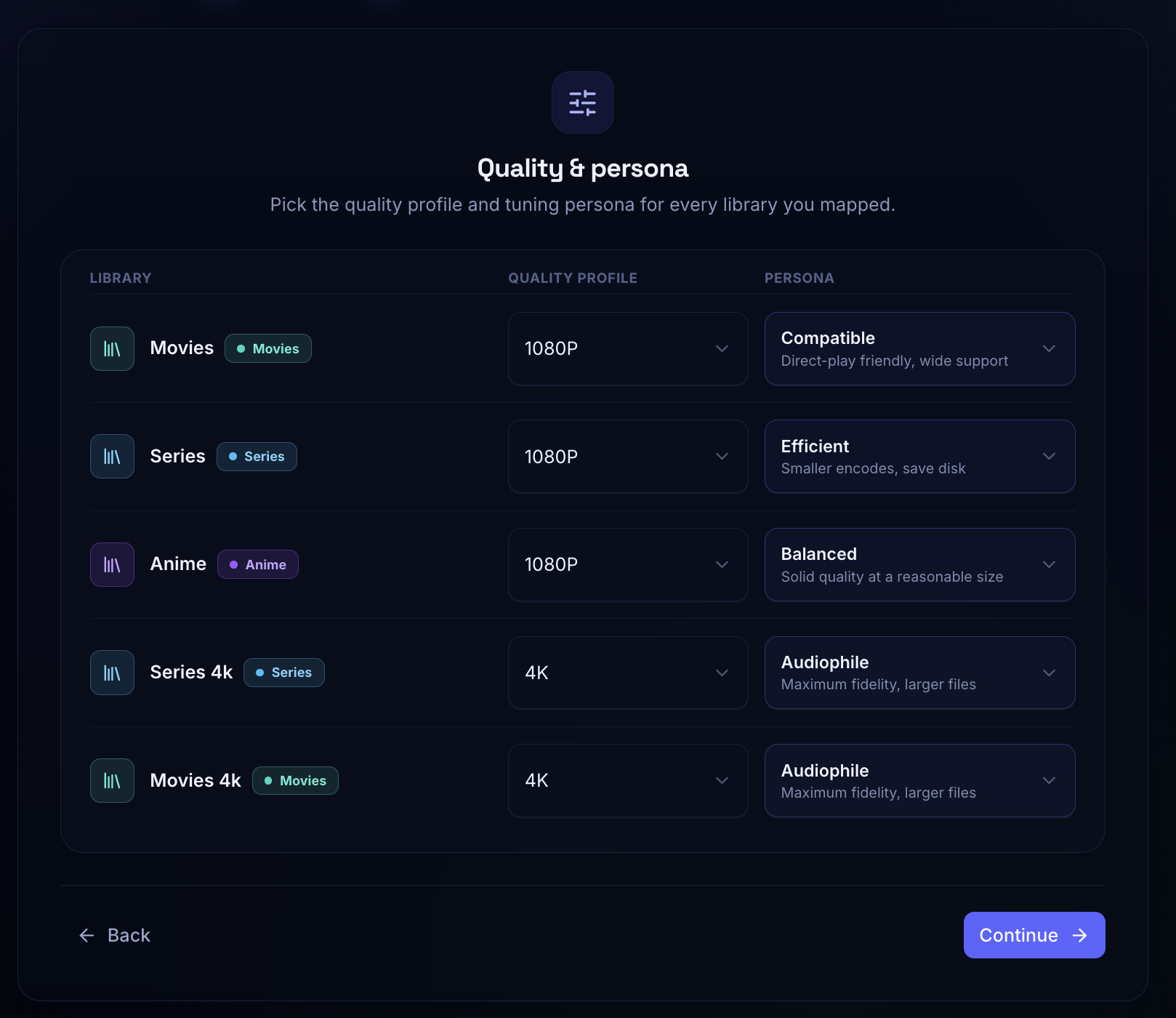Open the Movies quality profile dropdown

628,348
